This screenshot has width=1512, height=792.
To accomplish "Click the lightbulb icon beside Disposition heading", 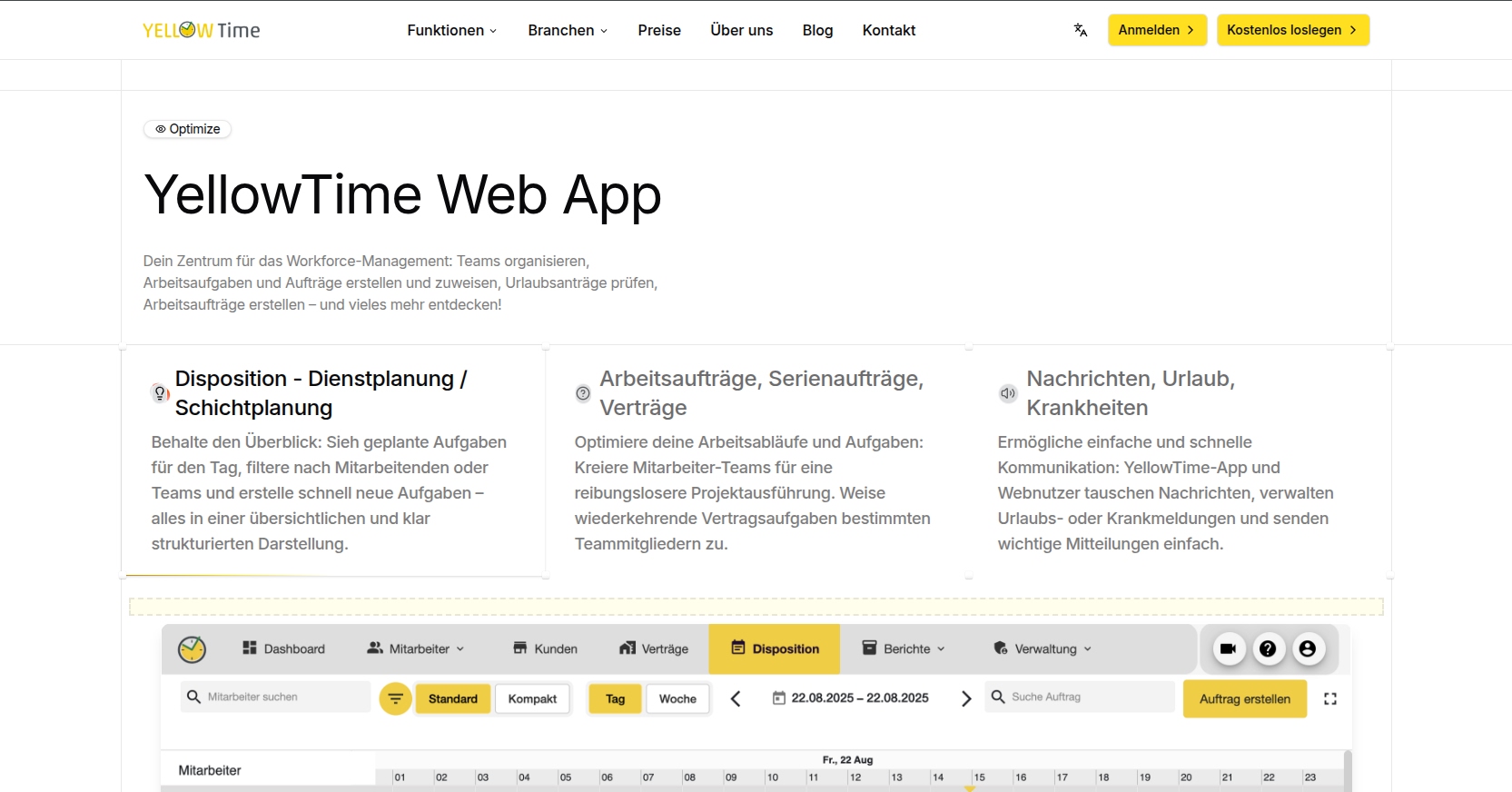I will (x=160, y=392).
